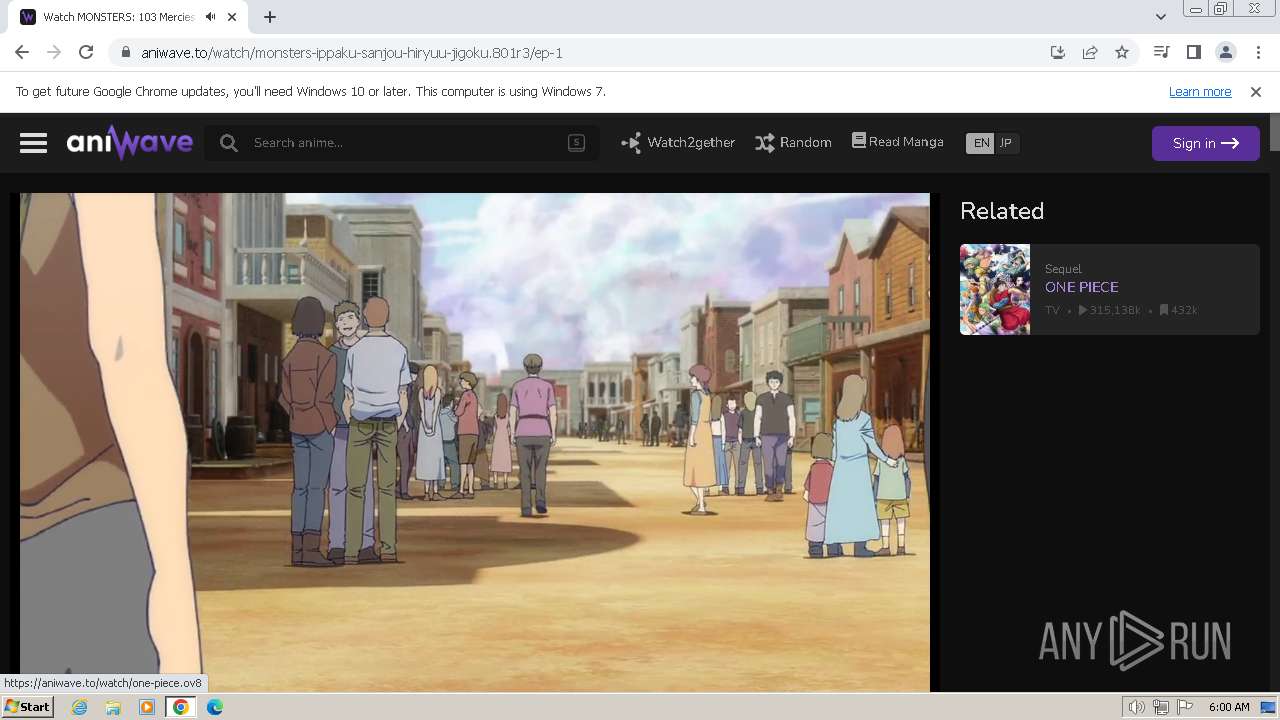Screen dimensions: 1280x720
Task: Open Read Manga
Action: tap(897, 142)
